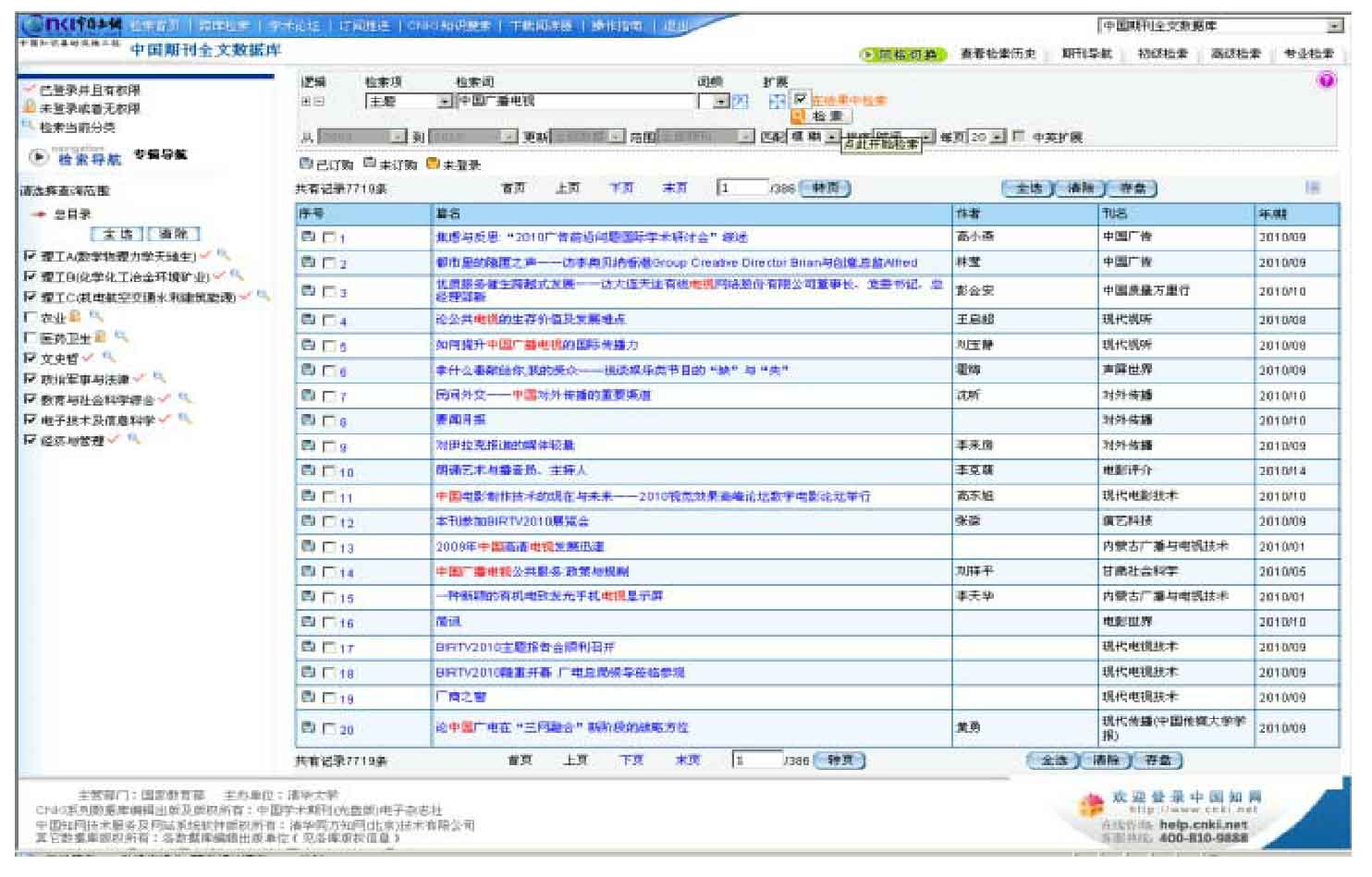Click 清除 under 总目录 in the sidebar
The width and height of the screenshot is (1372, 877).
tap(174, 235)
